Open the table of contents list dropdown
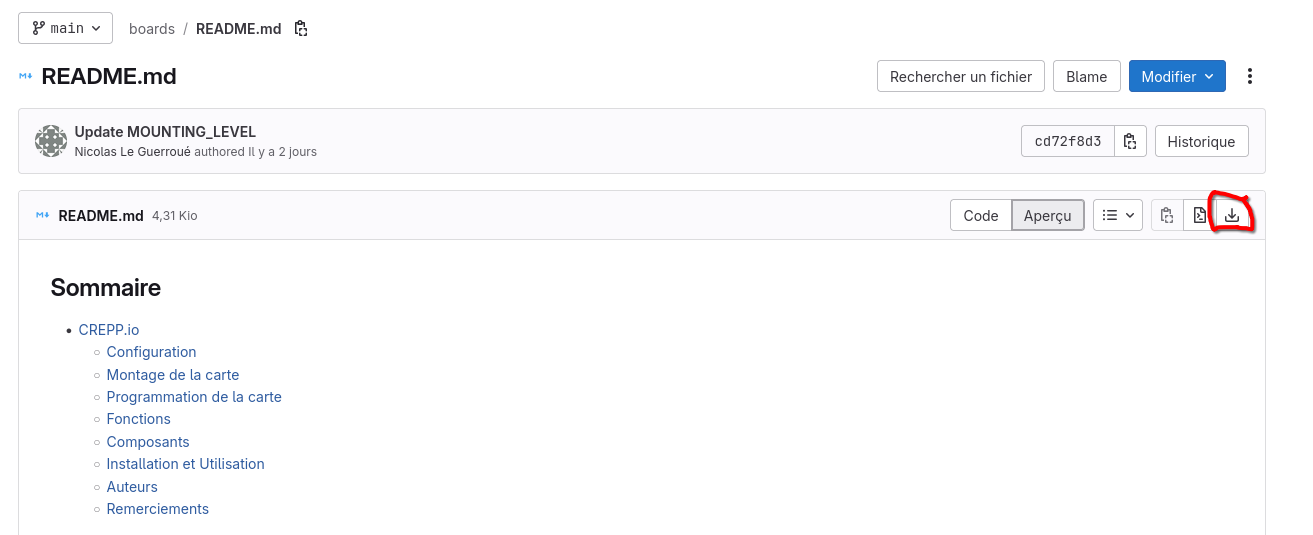 [x=1118, y=215]
